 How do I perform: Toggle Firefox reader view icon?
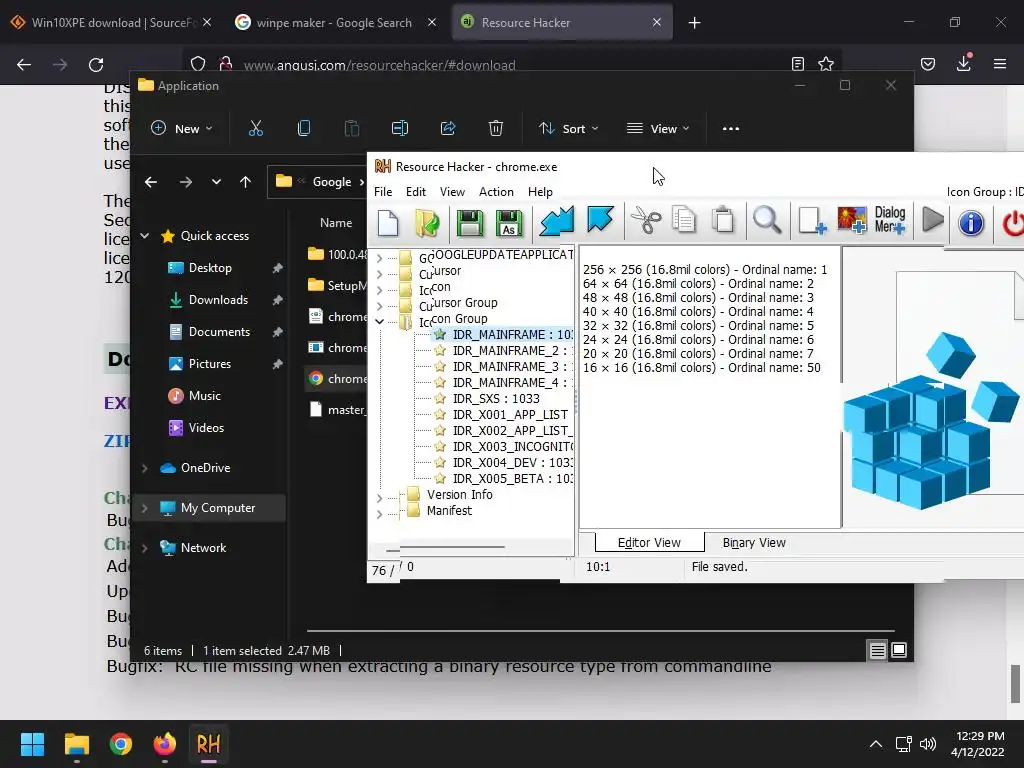[797, 64]
